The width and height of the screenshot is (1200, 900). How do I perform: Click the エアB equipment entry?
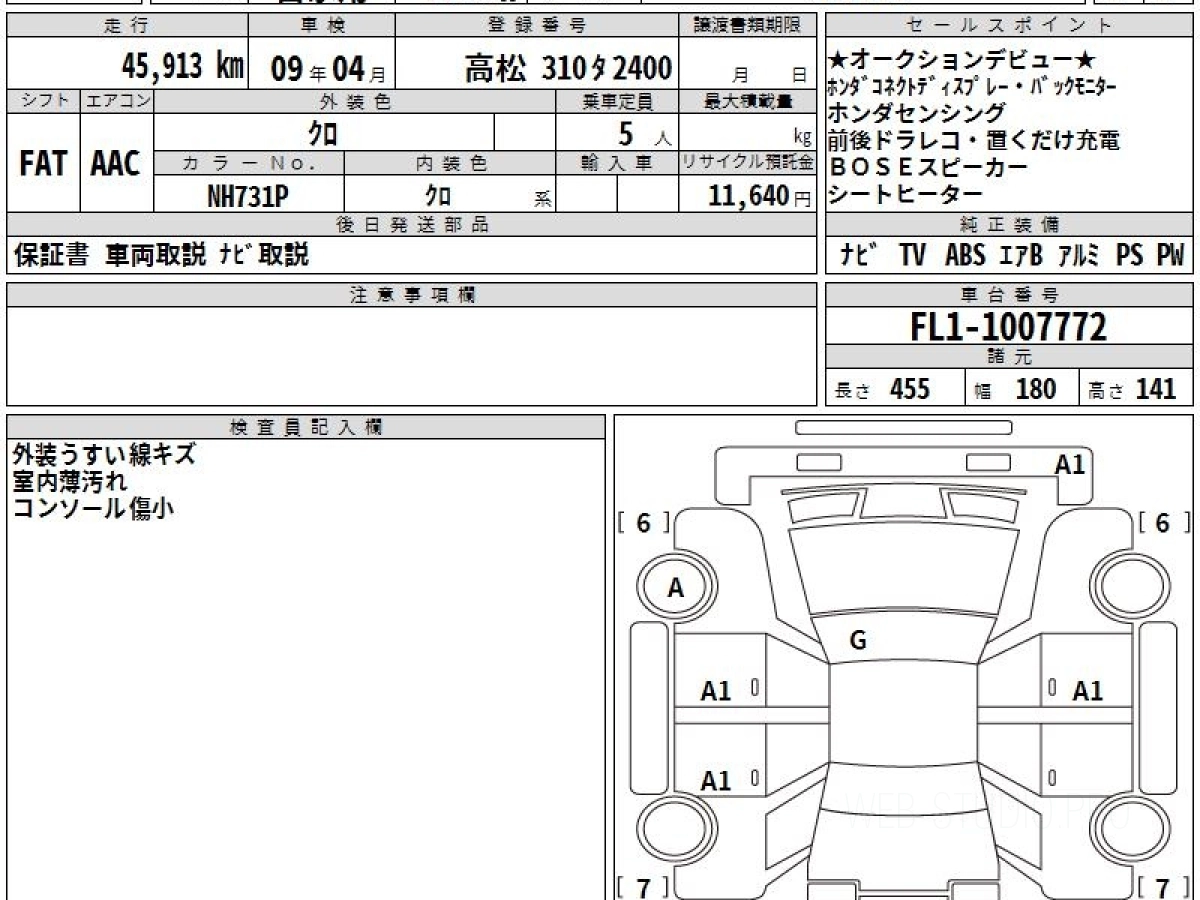1021,256
